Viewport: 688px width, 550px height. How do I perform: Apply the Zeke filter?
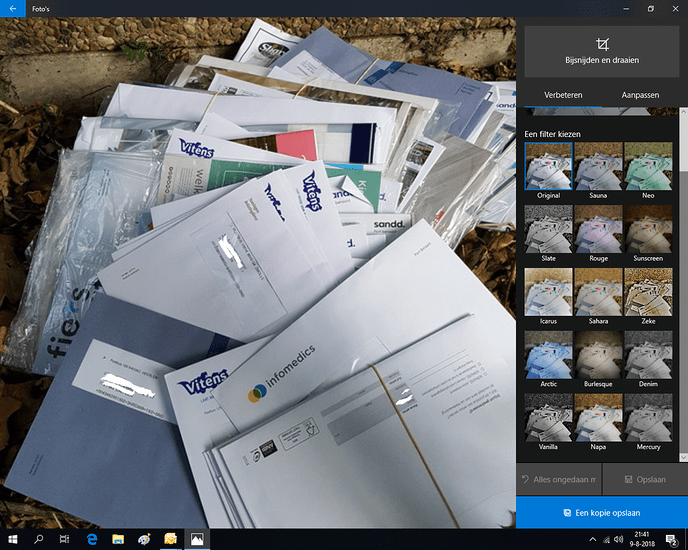[x=648, y=292]
